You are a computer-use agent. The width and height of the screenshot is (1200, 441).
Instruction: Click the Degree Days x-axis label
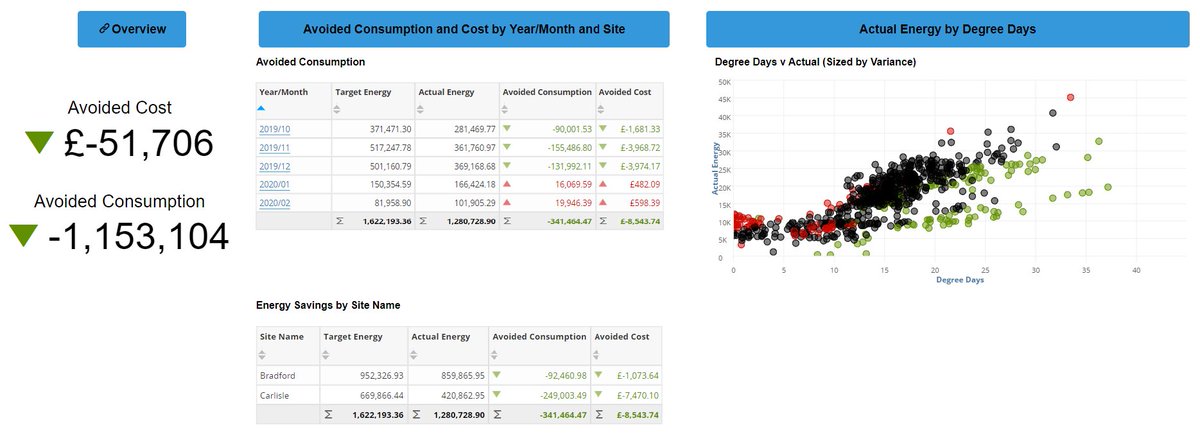pyautogui.click(x=960, y=280)
